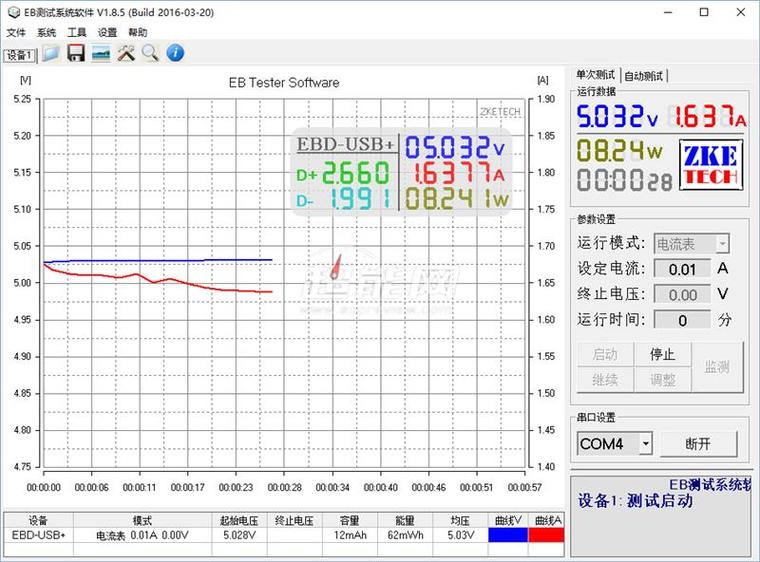This screenshot has height=562, width=760.
Task: Click the 模式 column header
Action: tap(142, 520)
